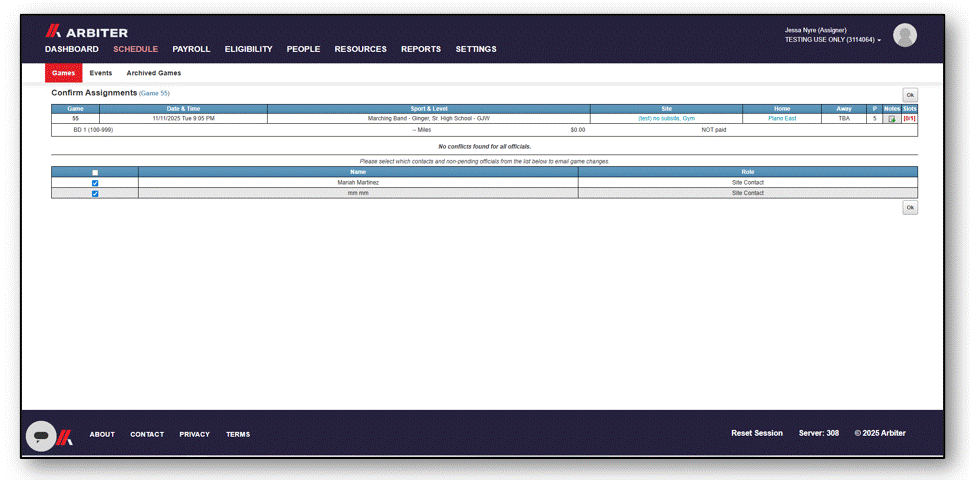Viewport: 970px width, 480px height.
Task: Click the Role column header in the contacts table
Action: click(x=748, y=172)
